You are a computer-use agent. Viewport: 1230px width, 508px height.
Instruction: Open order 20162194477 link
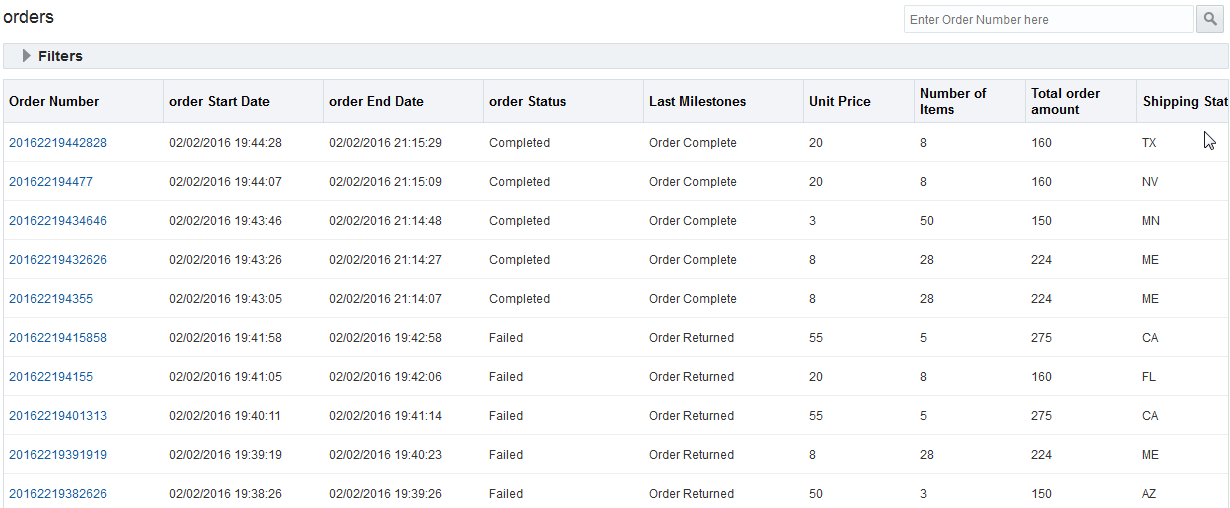coord(51,182)
